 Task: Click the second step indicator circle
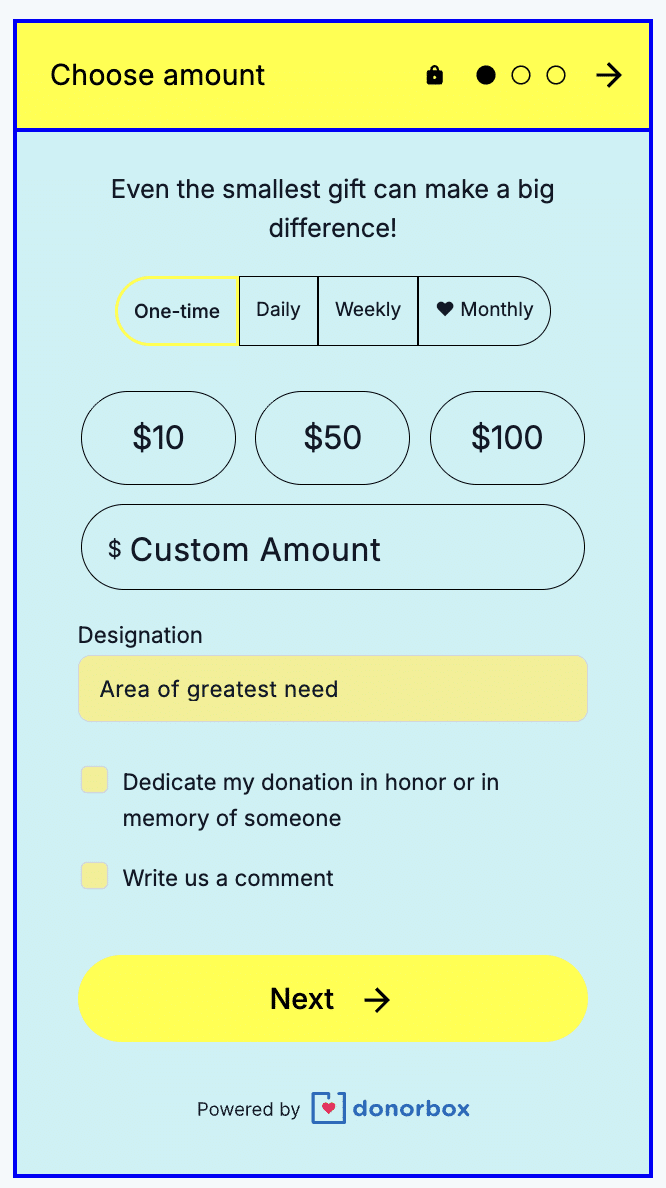point(521,75)
